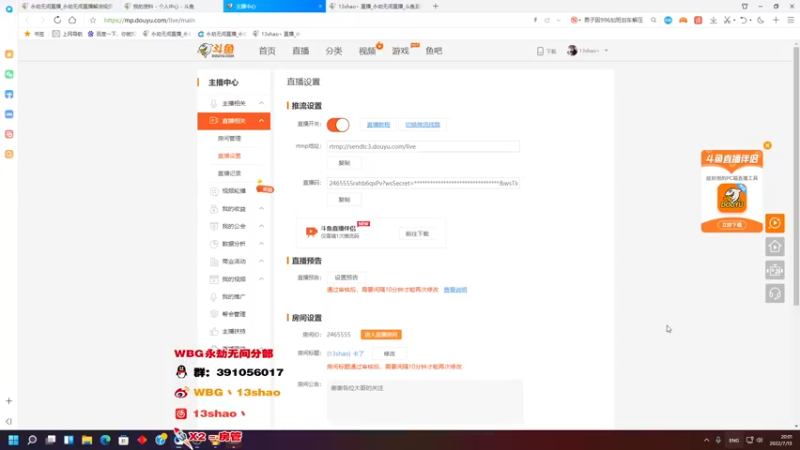Open the browser hamburger menu
Image resolution: width=800 pixels, height=450 pixels.
tap(791, 20)
